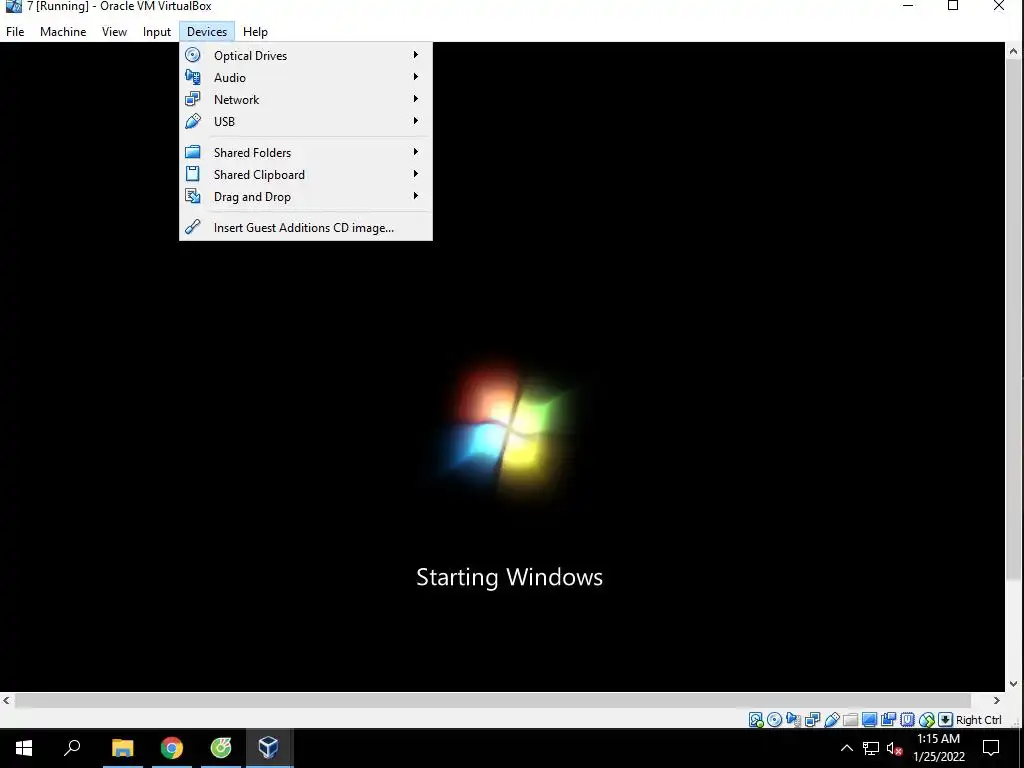The width and height of the screenshot is (1024, 768).
Task: Expand the Drag and Drop submenu arrow
Action: (x=415, y=196)
